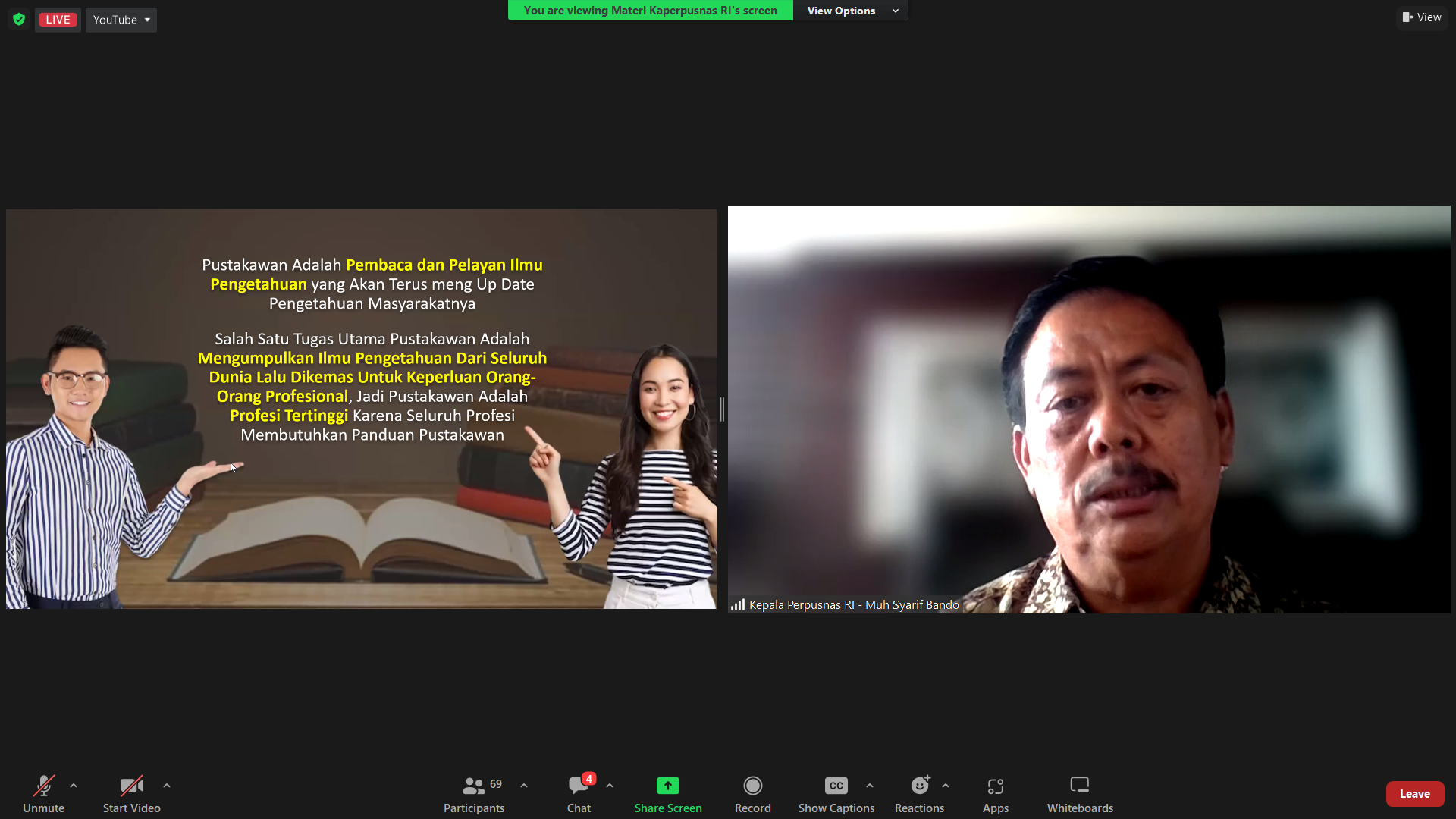Click the divider handle between shared screen and video
Viewport: 1456px width, 819px height.
tap(722, 409)
